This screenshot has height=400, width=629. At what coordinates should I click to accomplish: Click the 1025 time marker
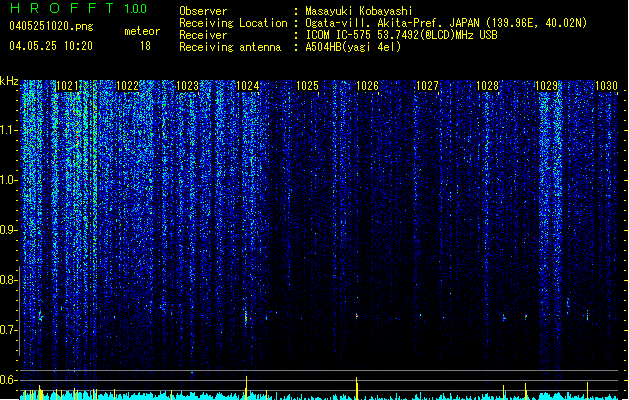pyautogui.click(x=307, y=86)
